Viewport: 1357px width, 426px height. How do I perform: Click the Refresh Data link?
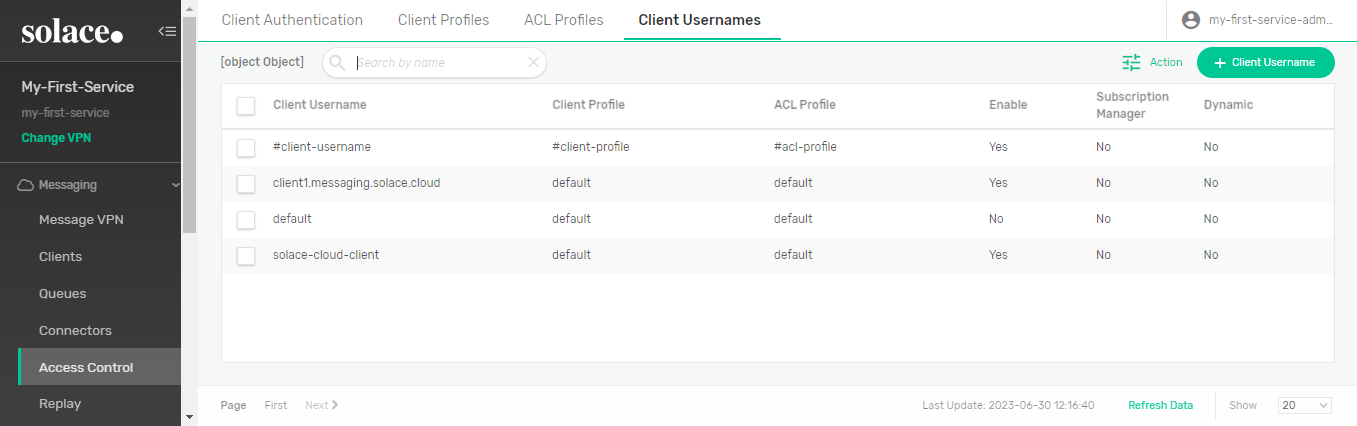point(1160,405)
